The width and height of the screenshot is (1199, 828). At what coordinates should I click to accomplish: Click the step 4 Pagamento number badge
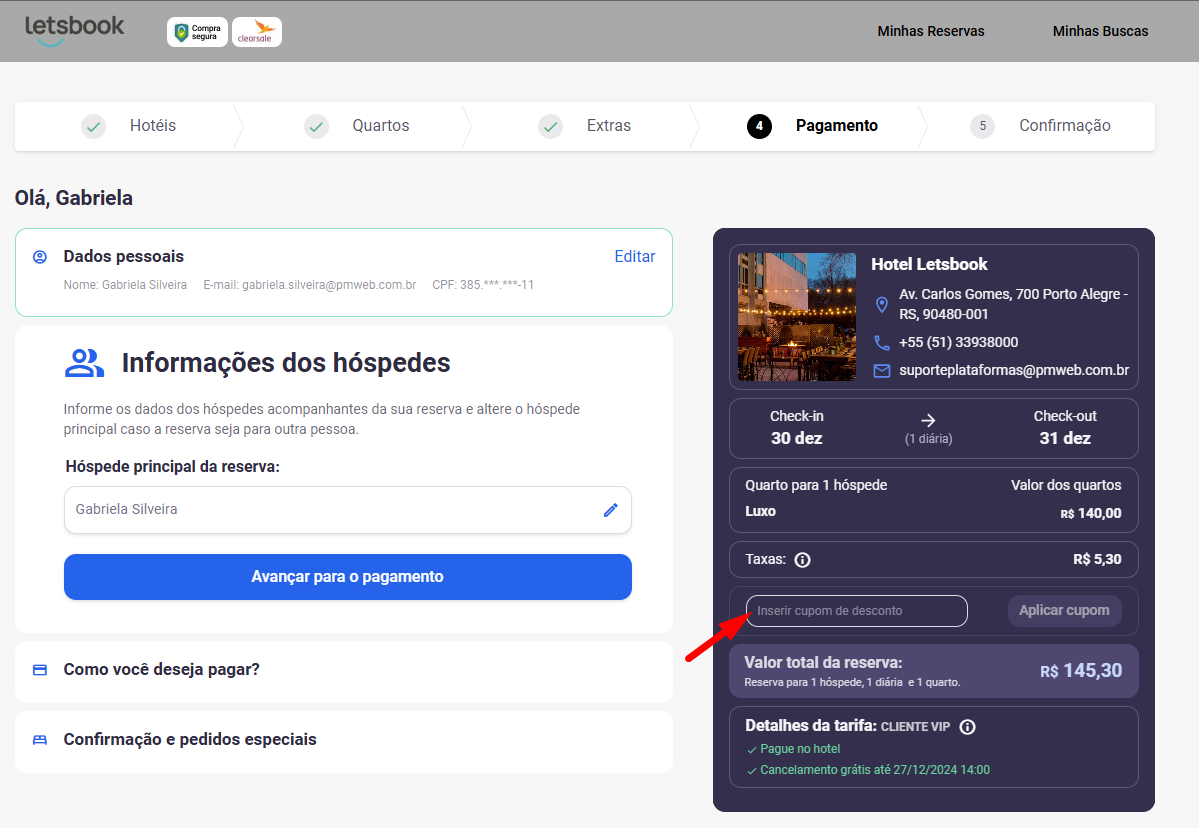[x=759, y=126]
